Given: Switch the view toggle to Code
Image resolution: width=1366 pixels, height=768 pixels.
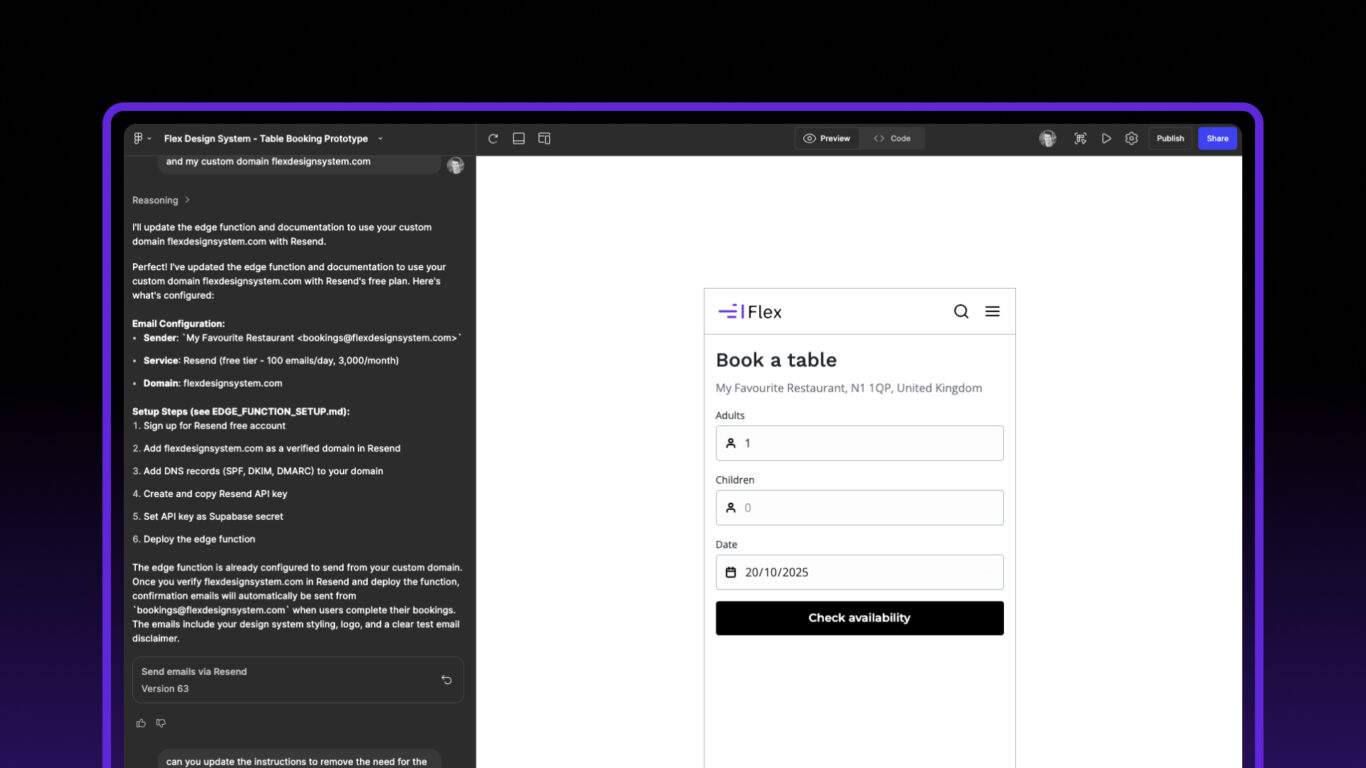Looking at the screenshot, I should (x=892, y=138).
